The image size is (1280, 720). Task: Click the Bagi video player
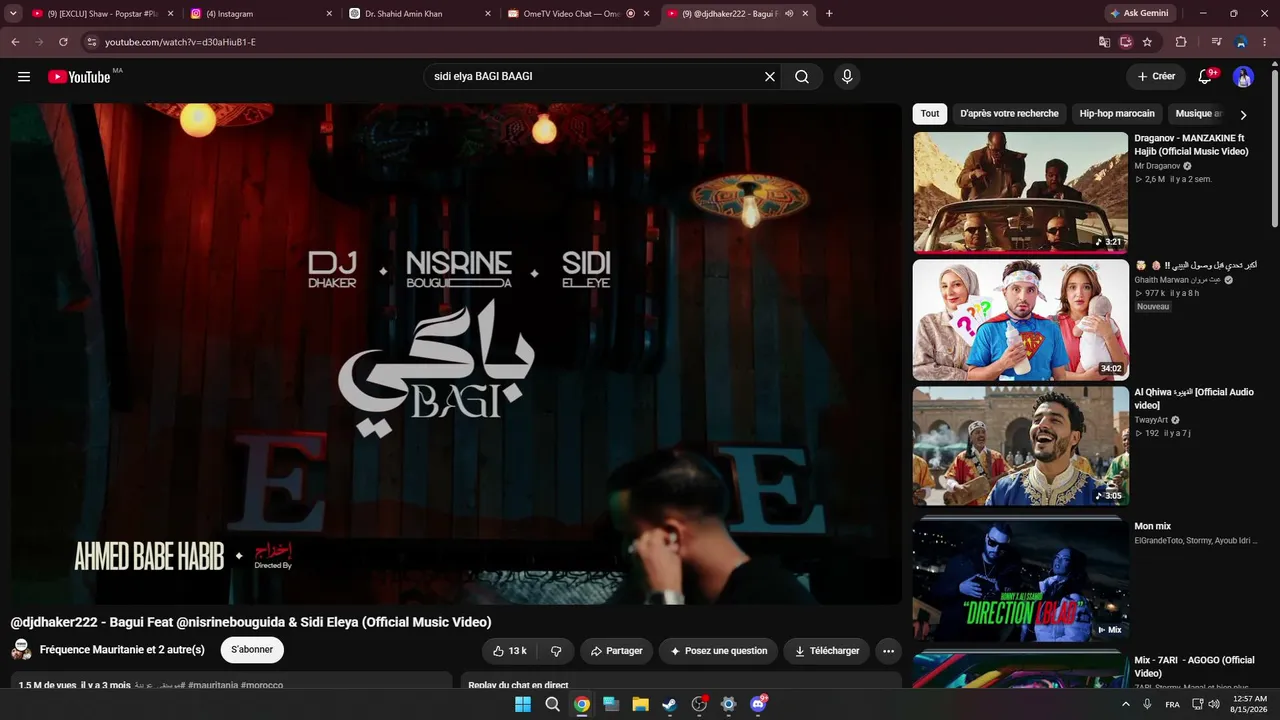(456, 354)
